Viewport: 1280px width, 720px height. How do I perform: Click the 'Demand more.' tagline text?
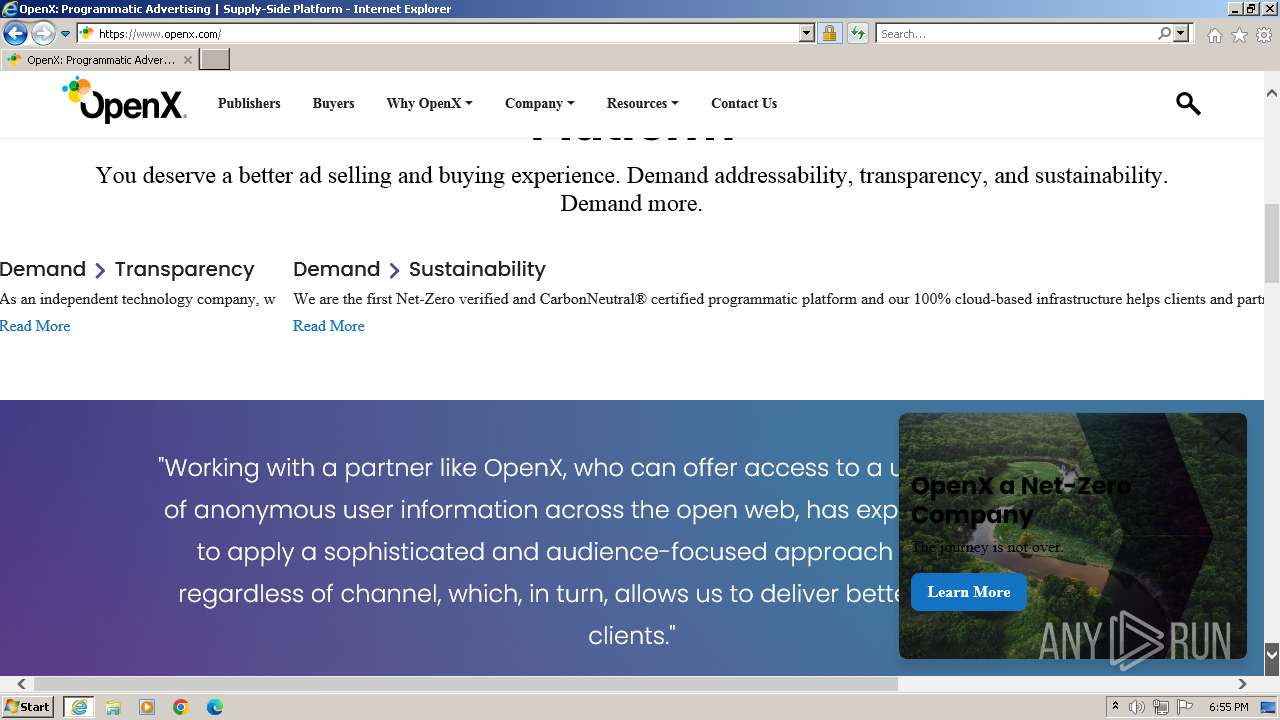pos(631,204)
